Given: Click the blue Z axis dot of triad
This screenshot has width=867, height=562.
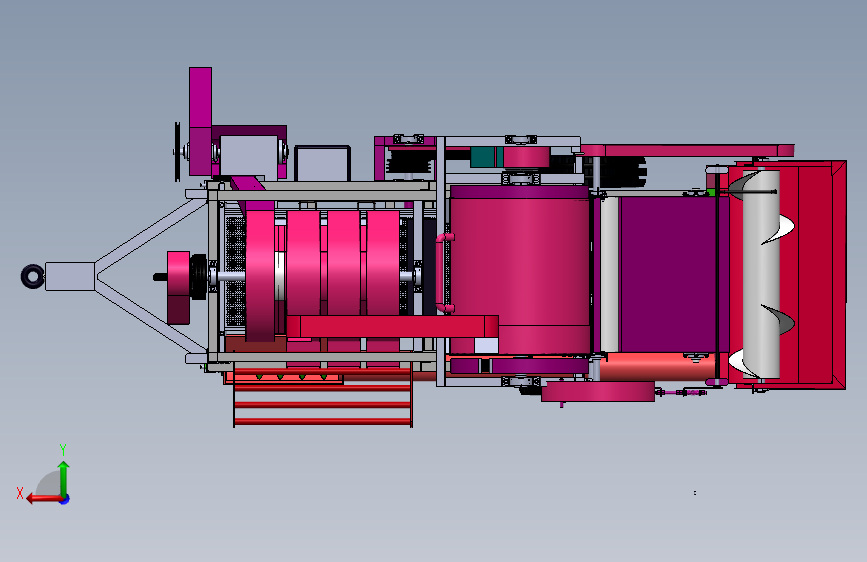Looking at the screenshot, I should (x=65, y=499).
